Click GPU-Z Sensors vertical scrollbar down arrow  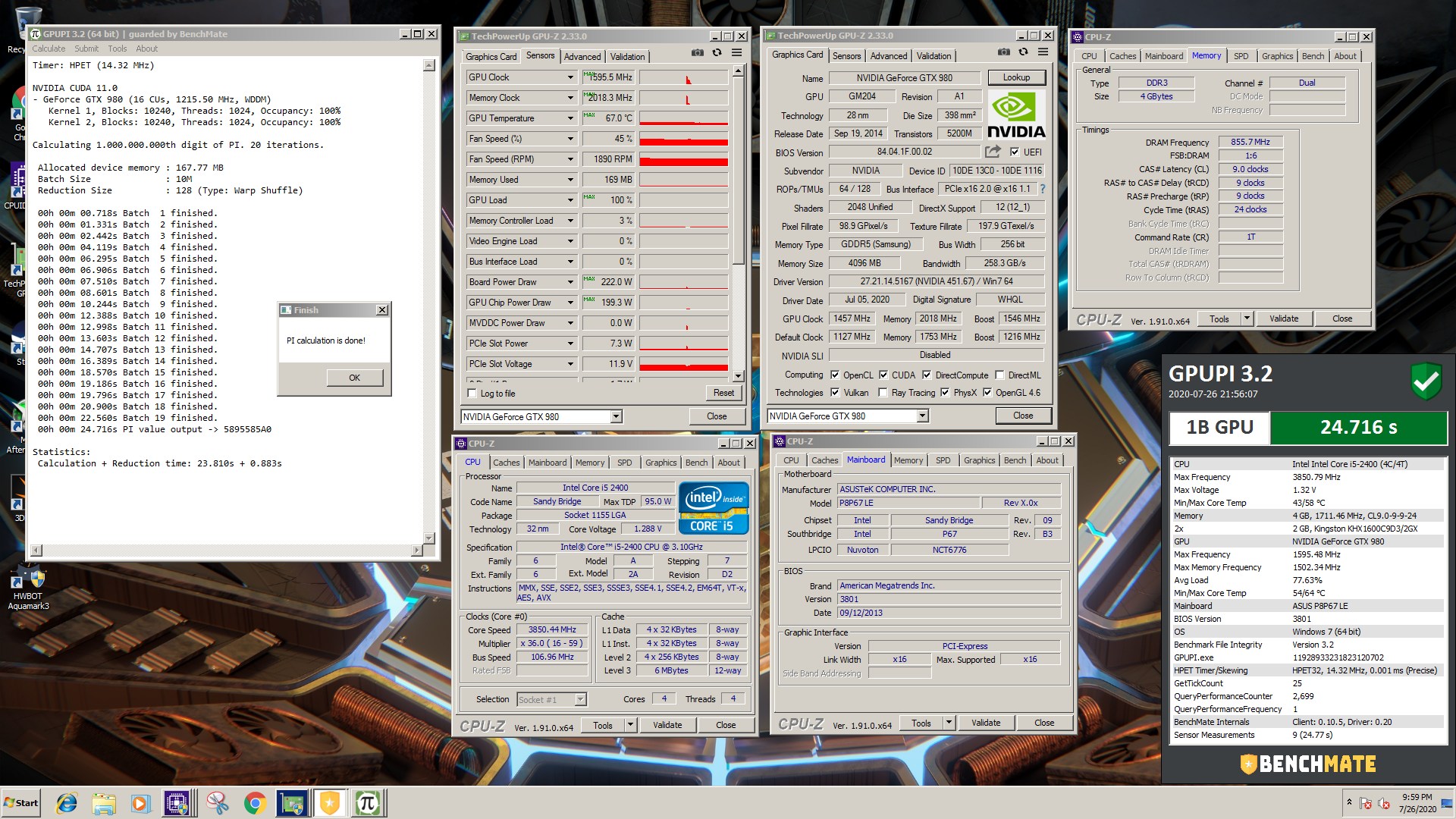point(738,375)
